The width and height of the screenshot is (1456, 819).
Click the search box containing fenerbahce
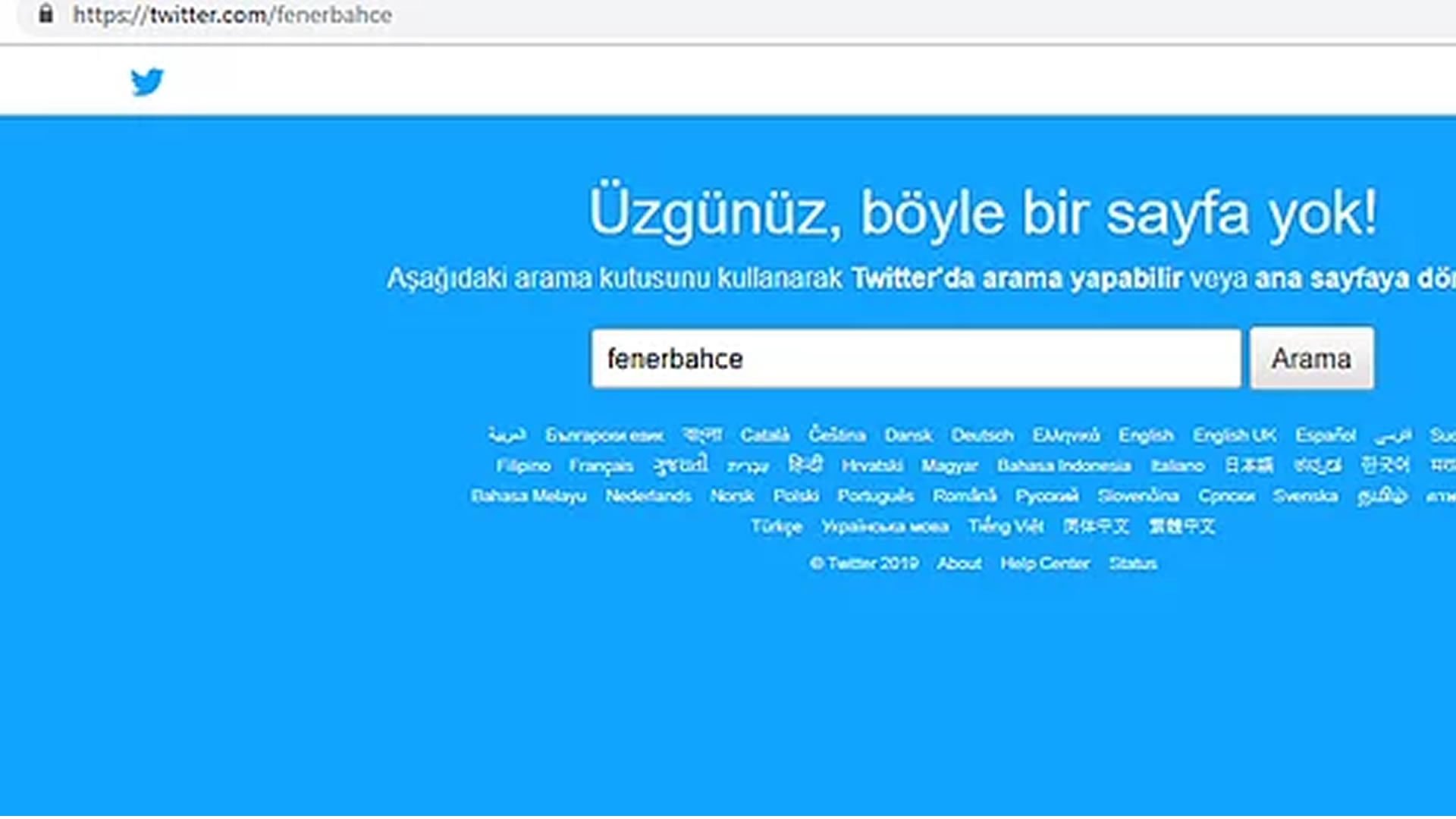(x=916, y=359)
